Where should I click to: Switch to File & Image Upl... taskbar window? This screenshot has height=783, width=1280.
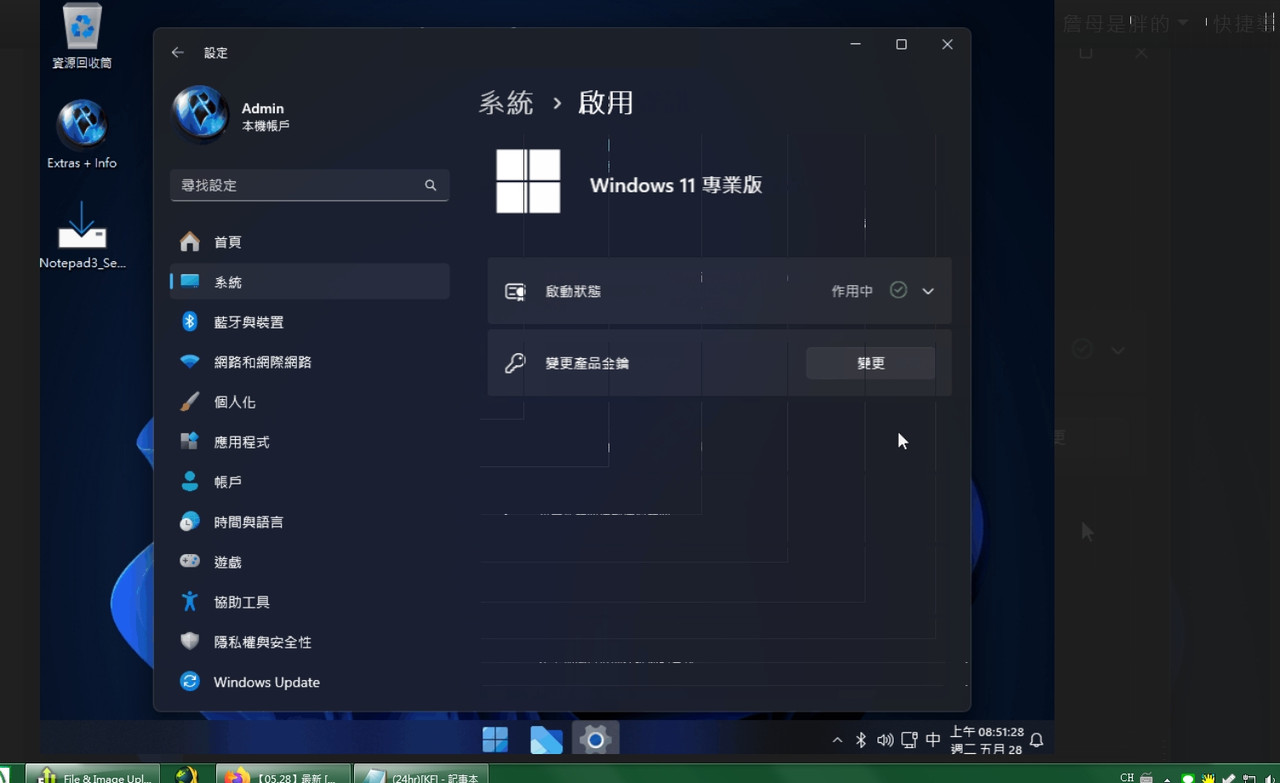point(92,776)
